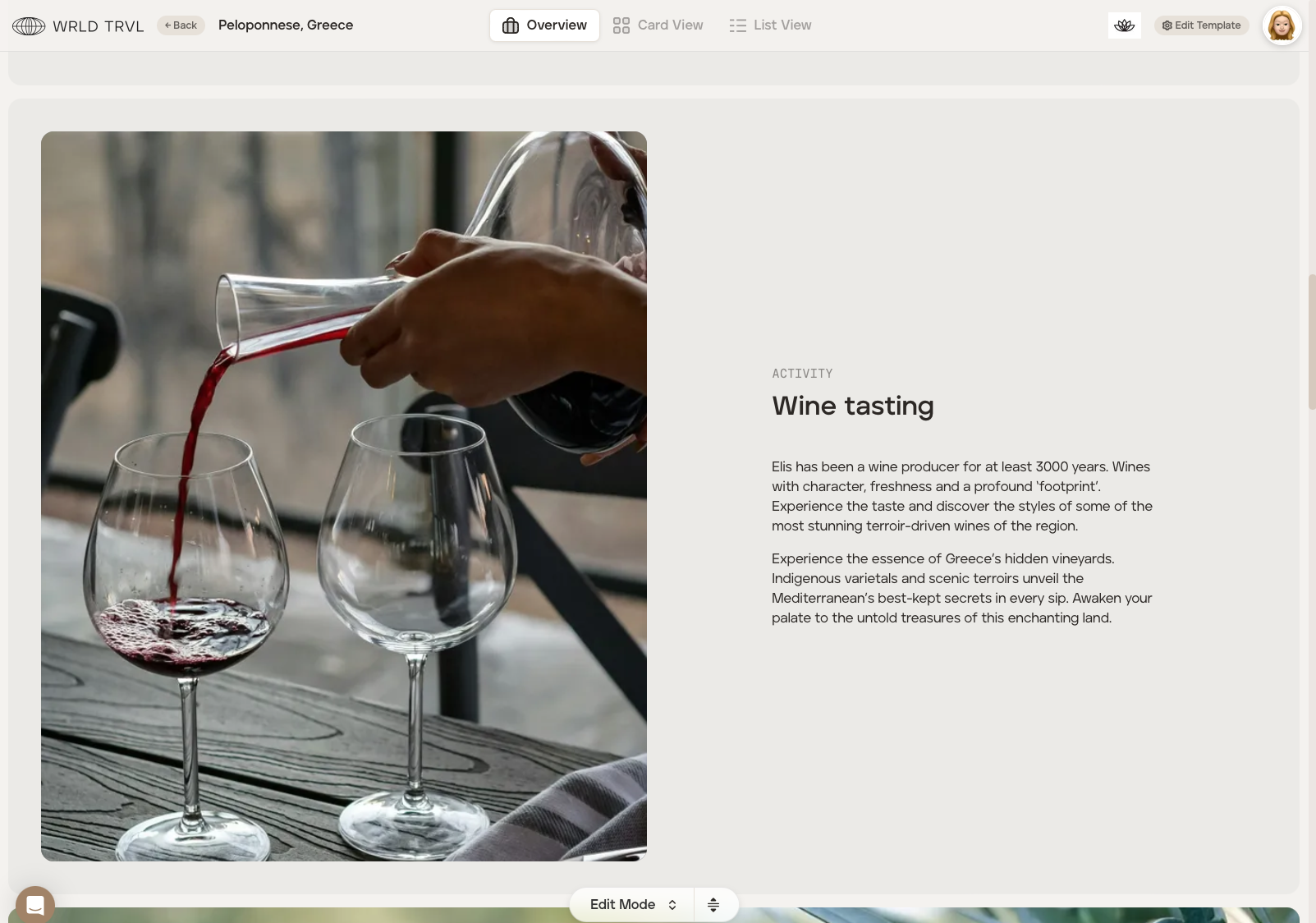Switch to the Overview tab
The height and width of the screenshot is (923, 1316).
(x=544, y=25)
